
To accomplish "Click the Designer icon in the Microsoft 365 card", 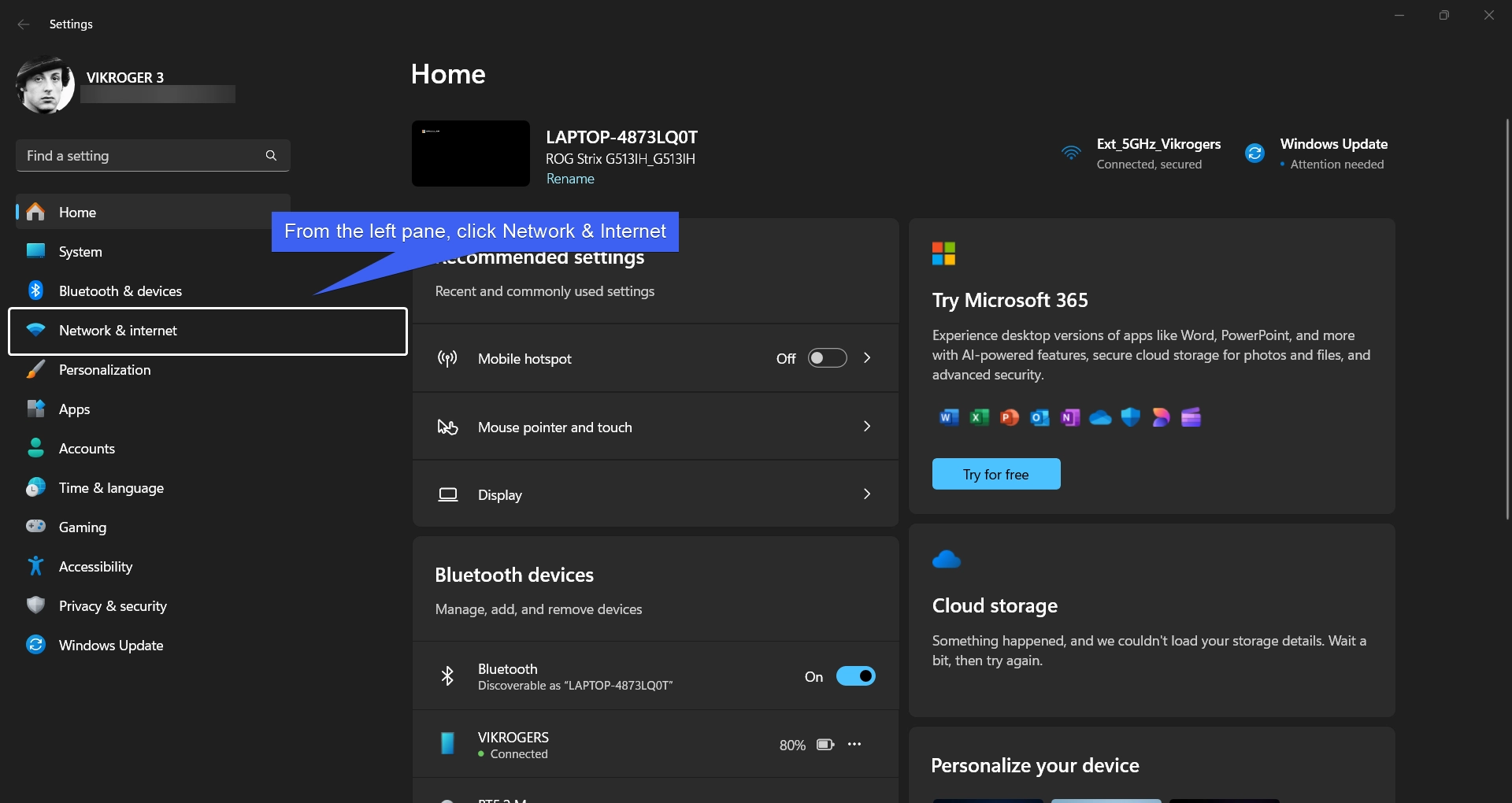I will [x=1161, y=417].
